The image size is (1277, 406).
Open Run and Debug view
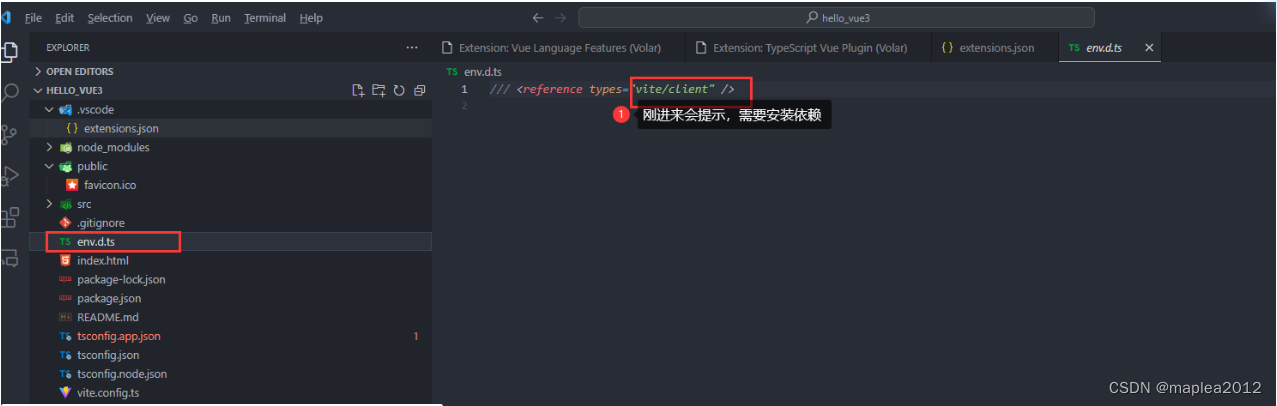(x=10, y=176)
